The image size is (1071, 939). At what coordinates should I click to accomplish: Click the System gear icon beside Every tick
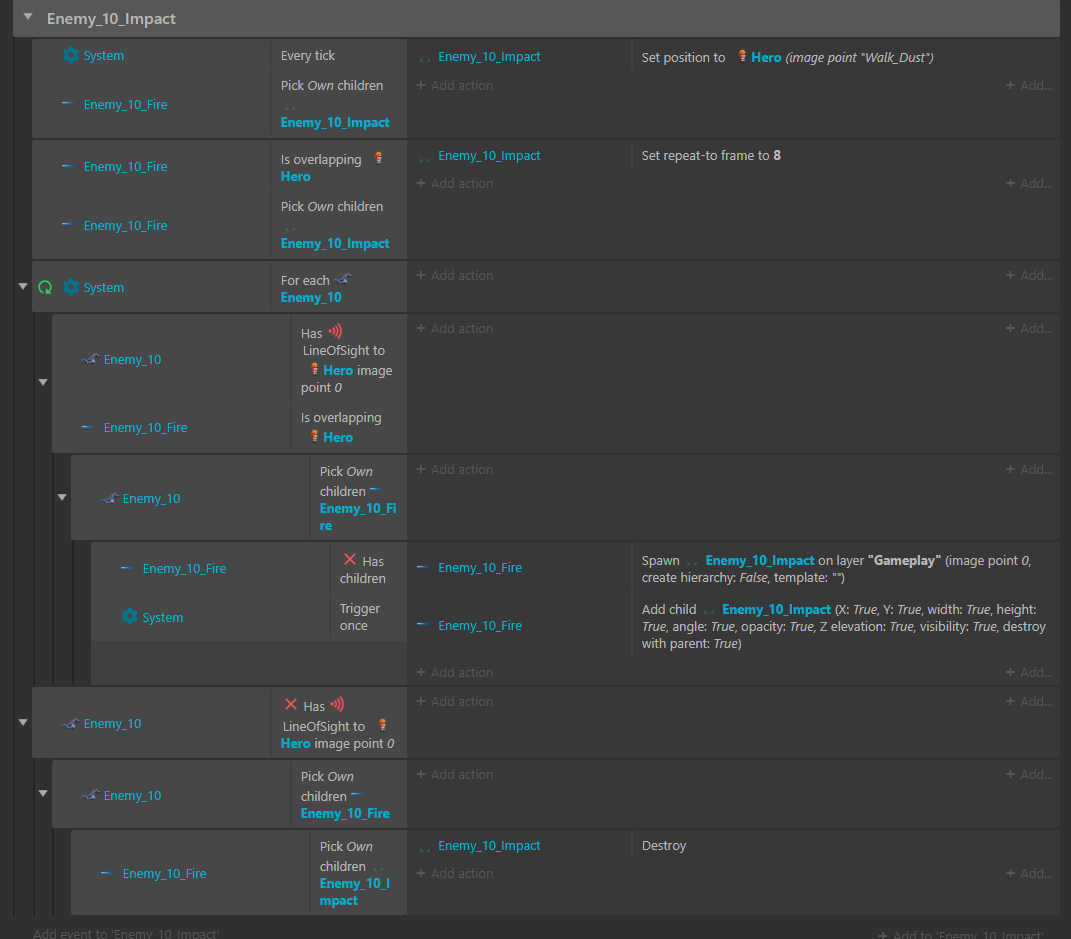coord(70,56)
